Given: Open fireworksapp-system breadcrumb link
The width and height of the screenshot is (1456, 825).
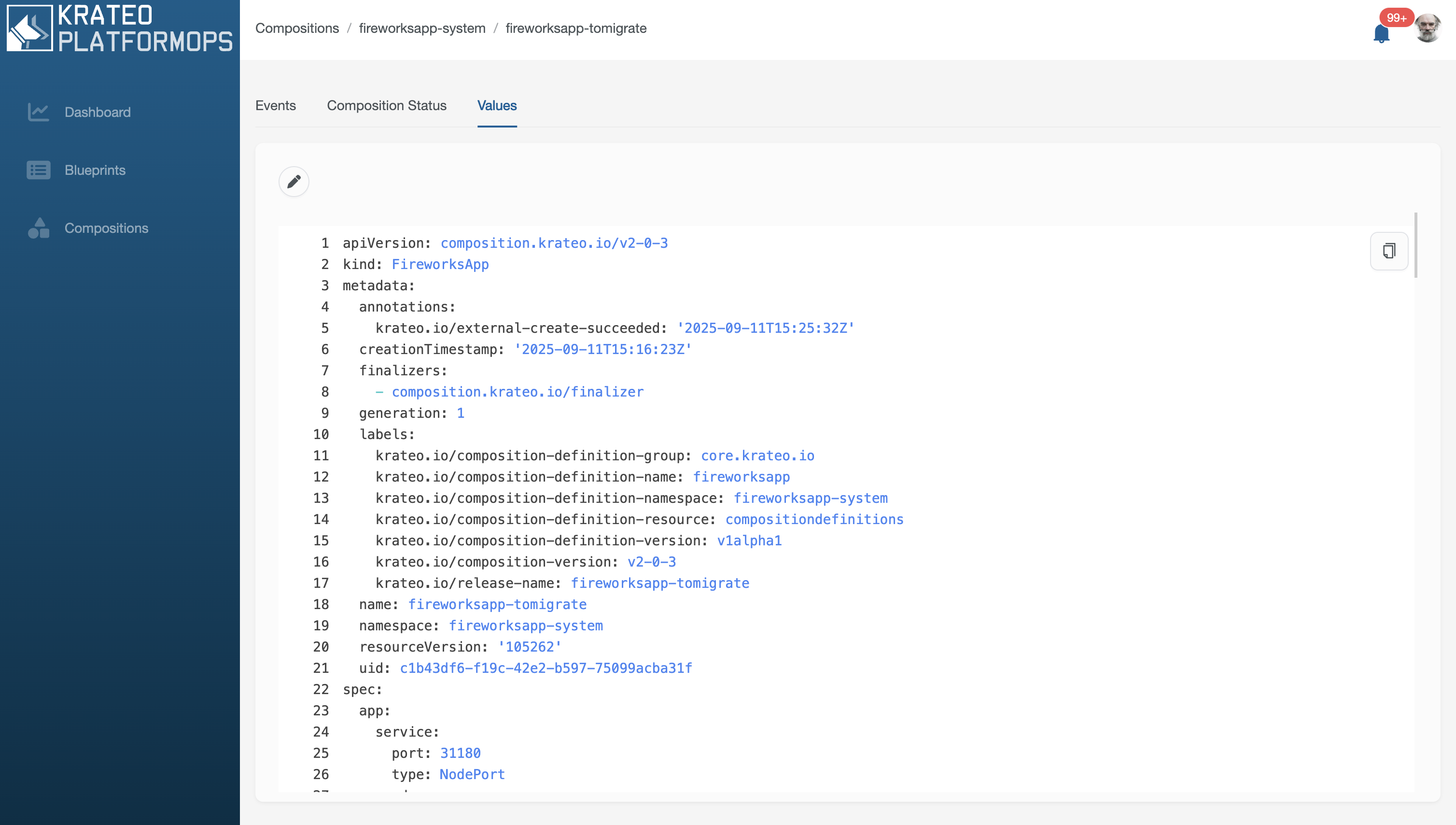Looking at the screenshot, I should (x=422, y=28).
